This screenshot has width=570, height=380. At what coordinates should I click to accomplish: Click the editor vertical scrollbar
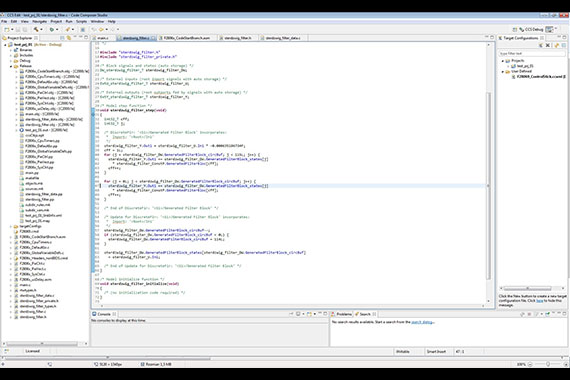pos(489,185)
